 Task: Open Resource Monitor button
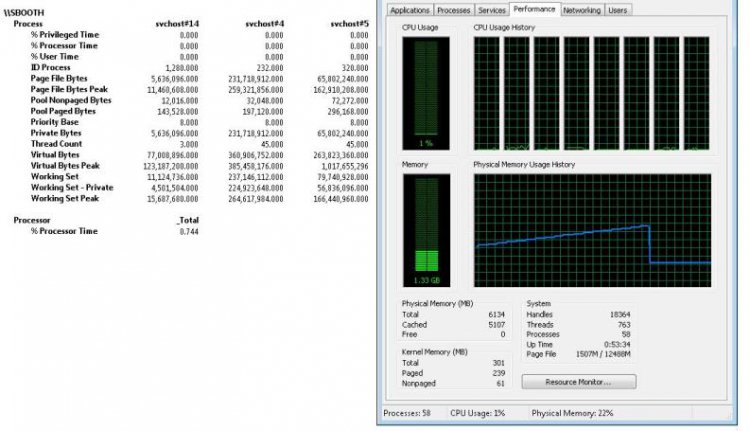pyautogui.click(x=579, y=382)
